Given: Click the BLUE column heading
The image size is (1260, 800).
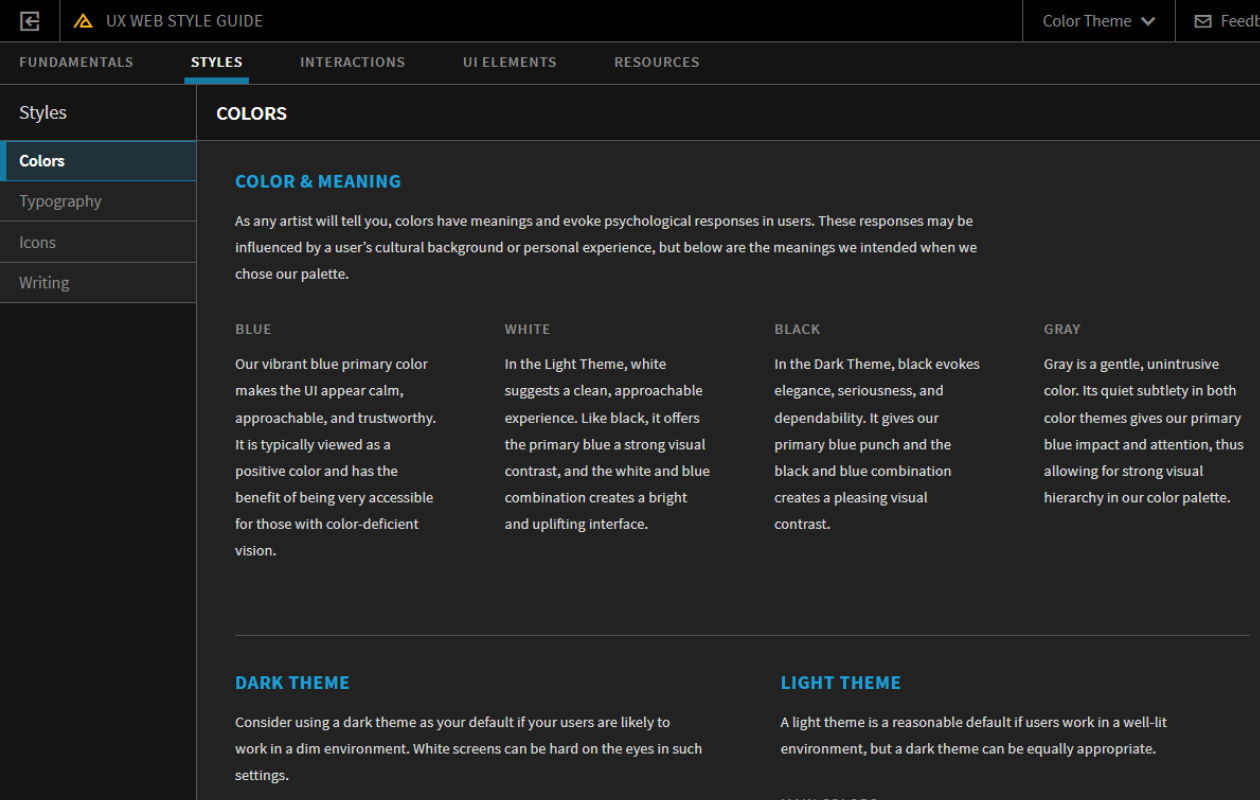Looking at the screenshot, I should 253,329.
